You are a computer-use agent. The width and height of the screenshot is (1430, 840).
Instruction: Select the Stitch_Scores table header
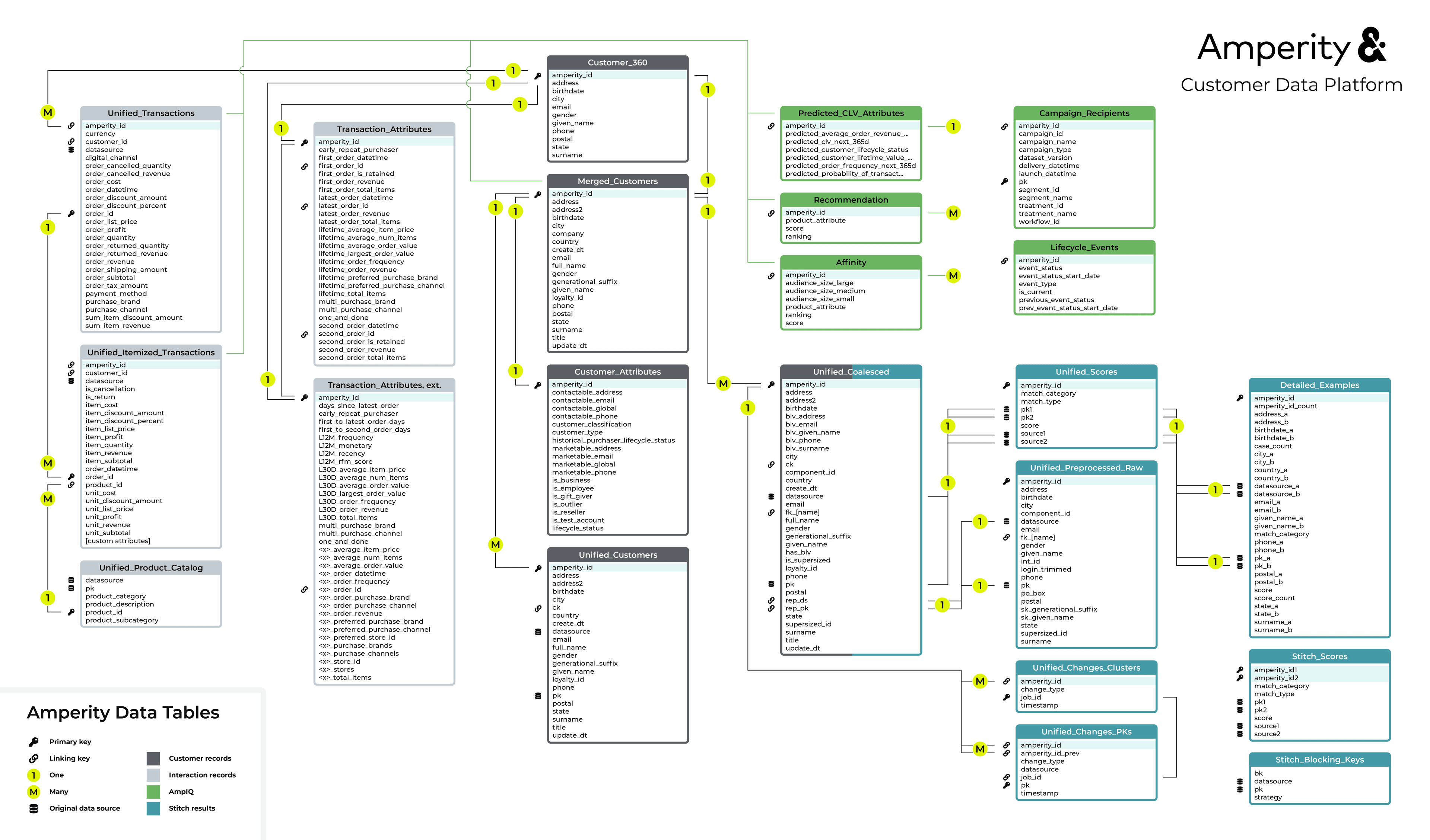click(1319, 656)
